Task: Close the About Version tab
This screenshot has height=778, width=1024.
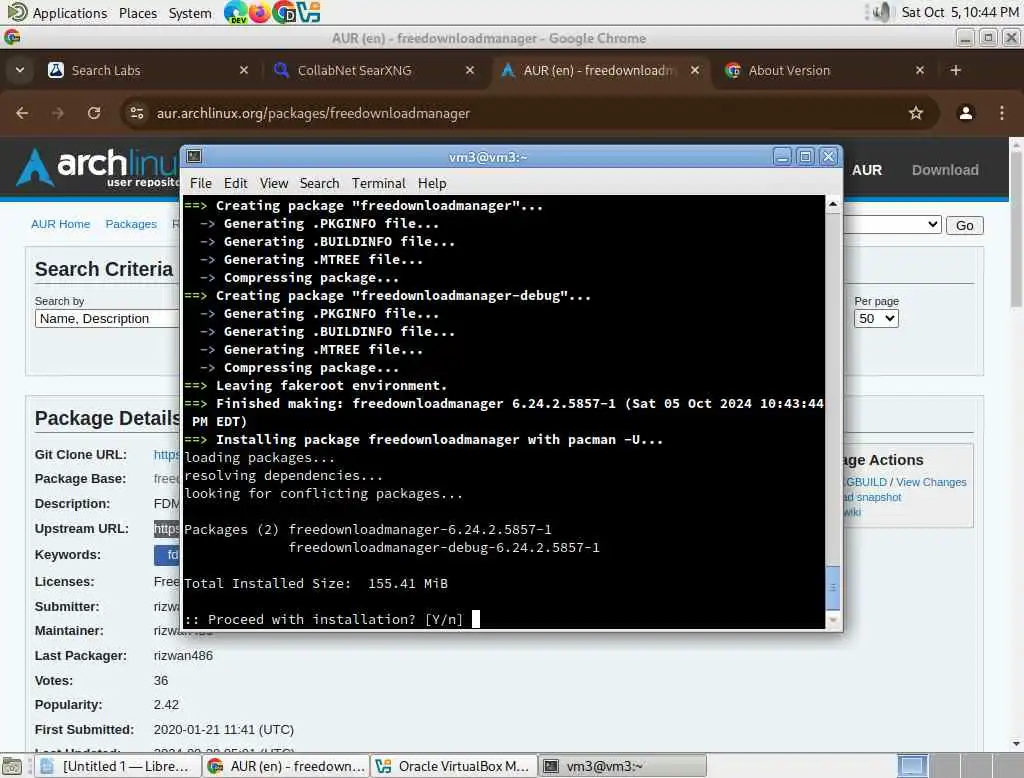Action: coord(920,70)
